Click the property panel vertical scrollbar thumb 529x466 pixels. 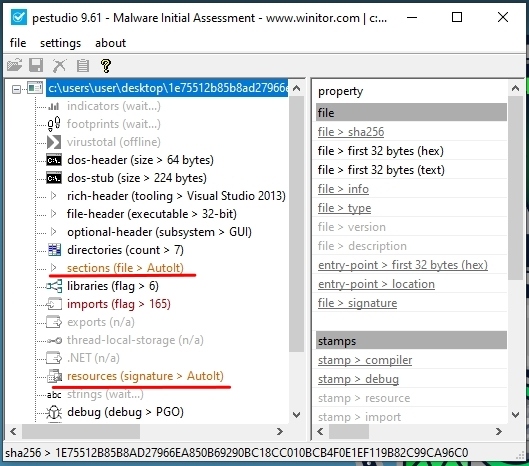pyautogui.click(x=516, y=188)
